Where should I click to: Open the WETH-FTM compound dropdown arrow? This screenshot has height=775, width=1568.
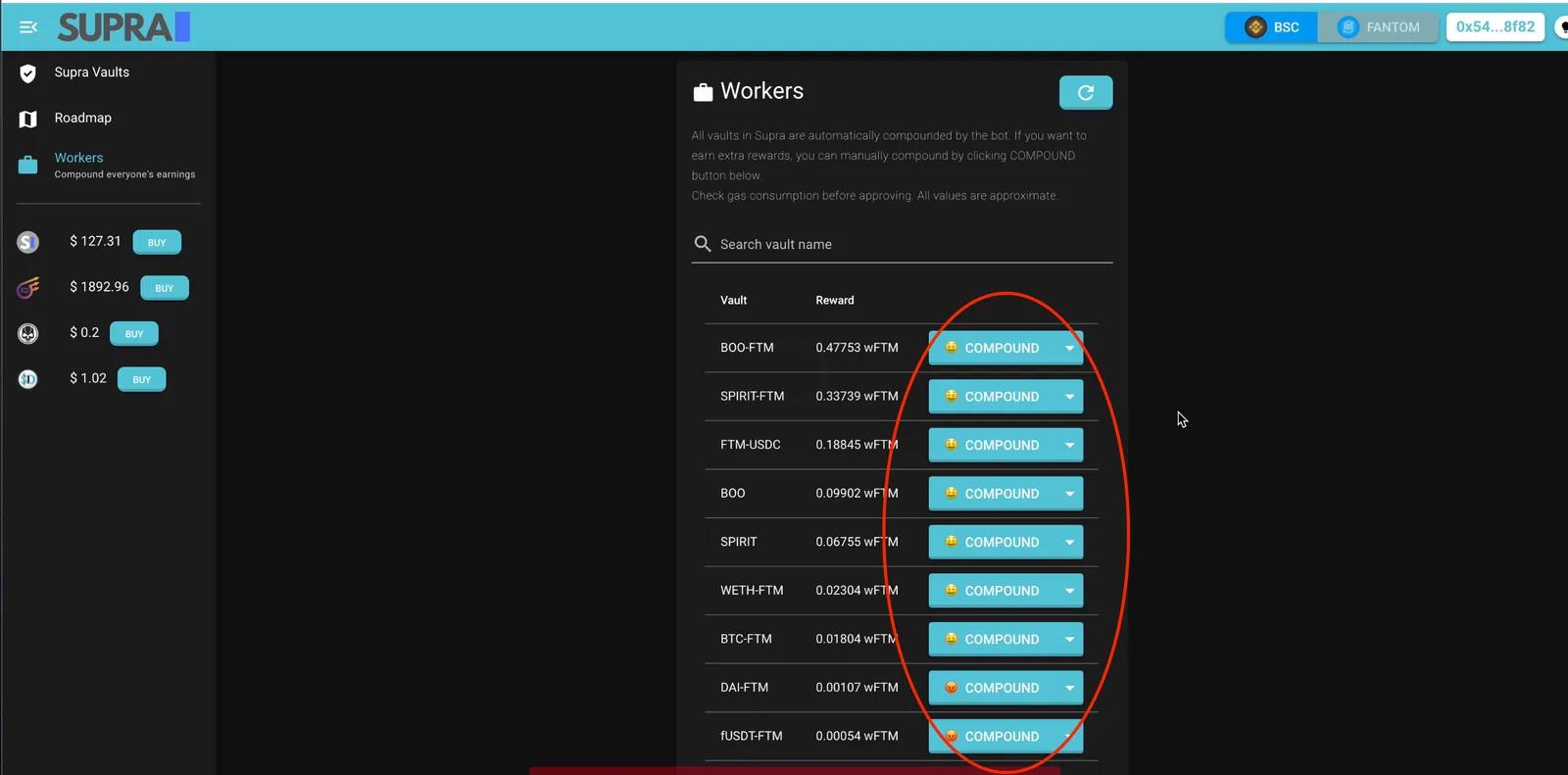[x=1069, y=591]
